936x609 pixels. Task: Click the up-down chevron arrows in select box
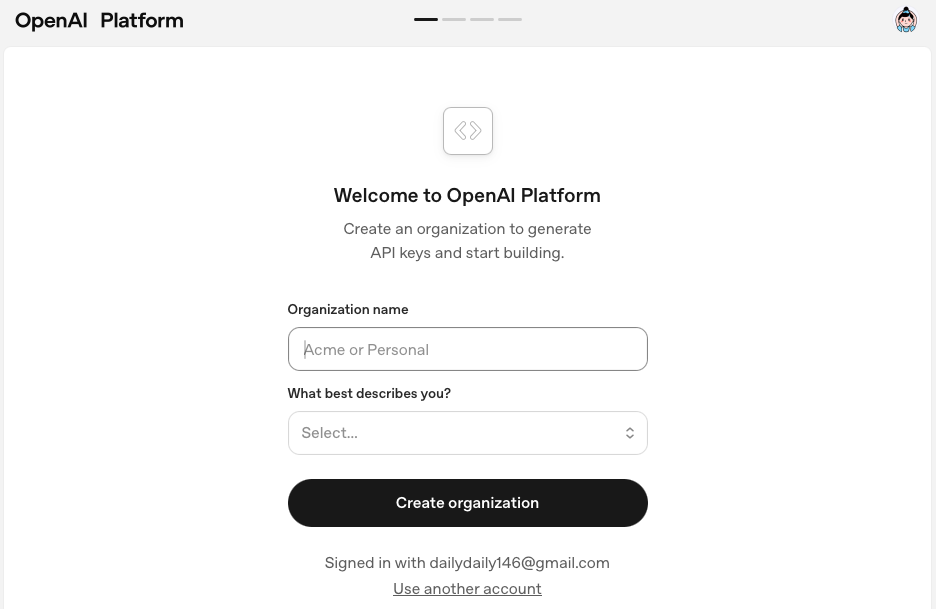[x=630, y=433]
